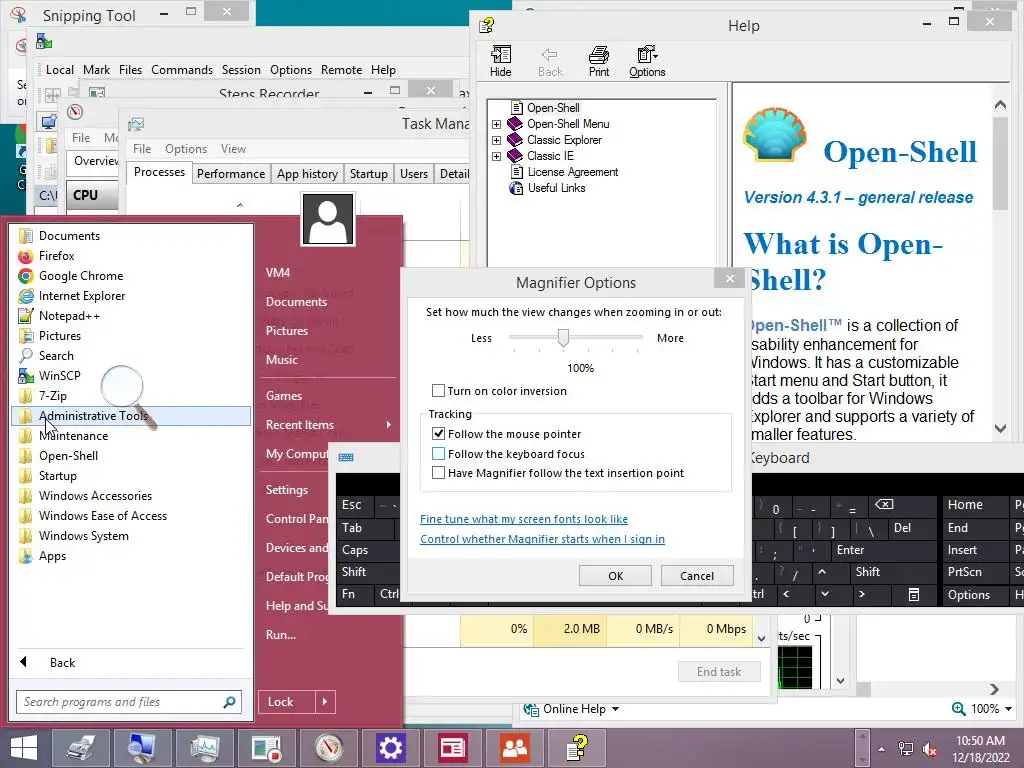Select the Open-Shell page icon in Help tree
Image resolution: width=1024 pixels, height=768 pixels.
(517, 108)
